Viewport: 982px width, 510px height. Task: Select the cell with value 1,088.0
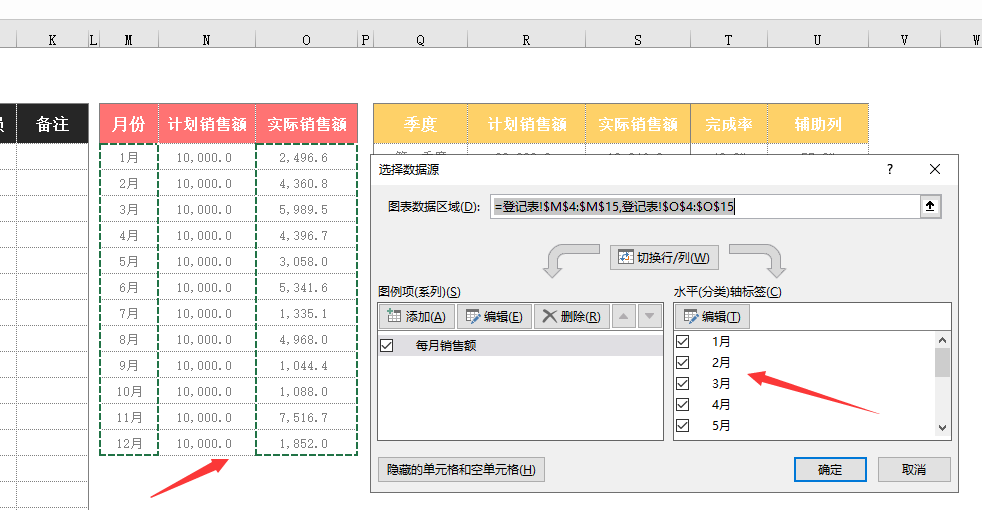coord(306,392)
